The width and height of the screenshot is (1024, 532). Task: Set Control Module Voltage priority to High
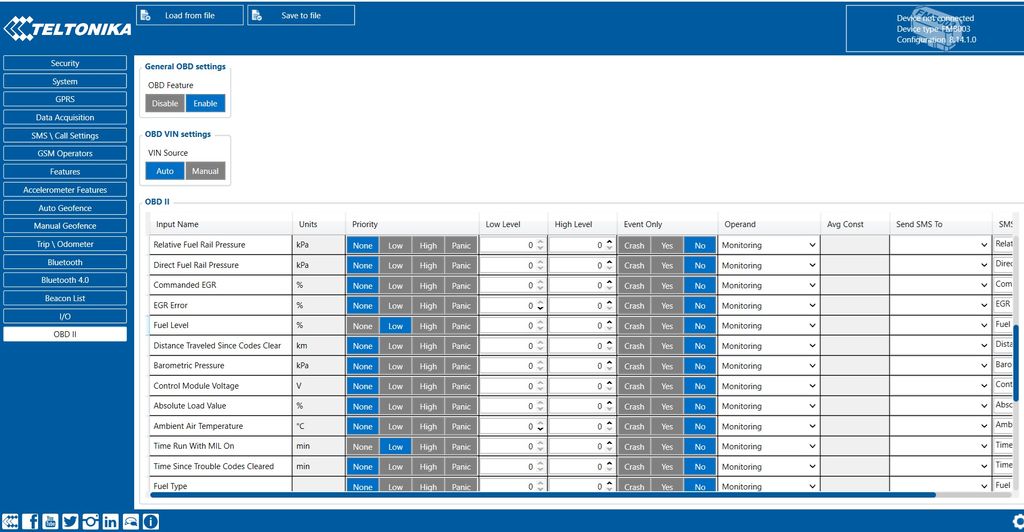428,386
